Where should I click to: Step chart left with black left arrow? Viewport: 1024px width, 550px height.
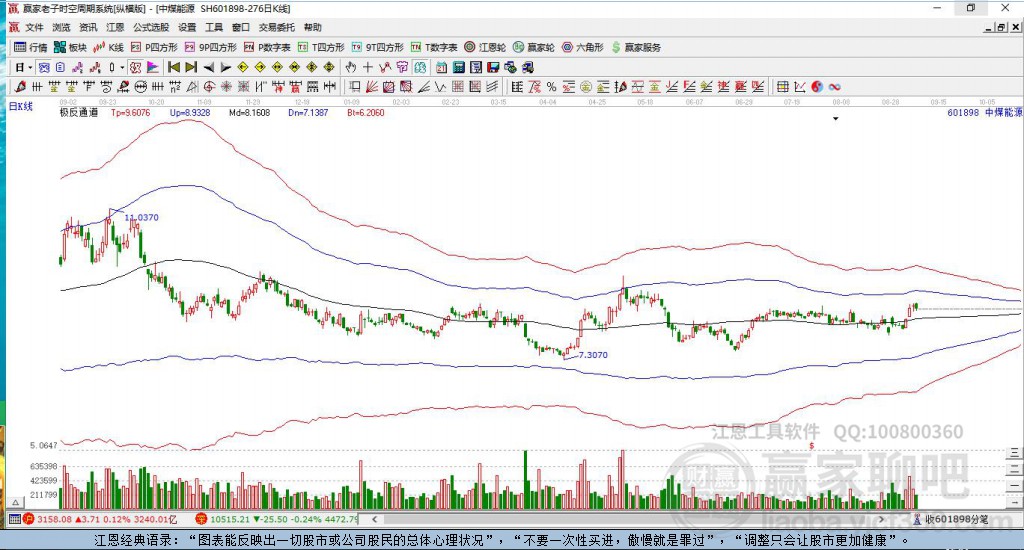tap(208, 67)
